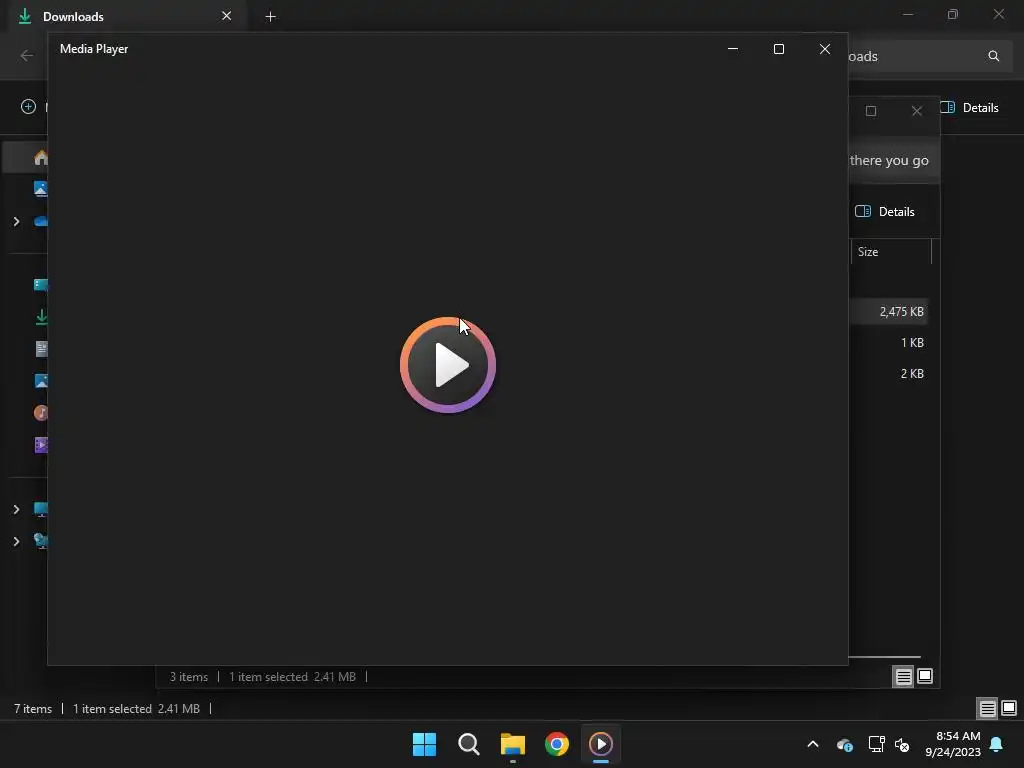The height and width of the screenshot is (768, 1024).
Task: Close the Downloads tab in File Explorer
Action: (227, 16)
